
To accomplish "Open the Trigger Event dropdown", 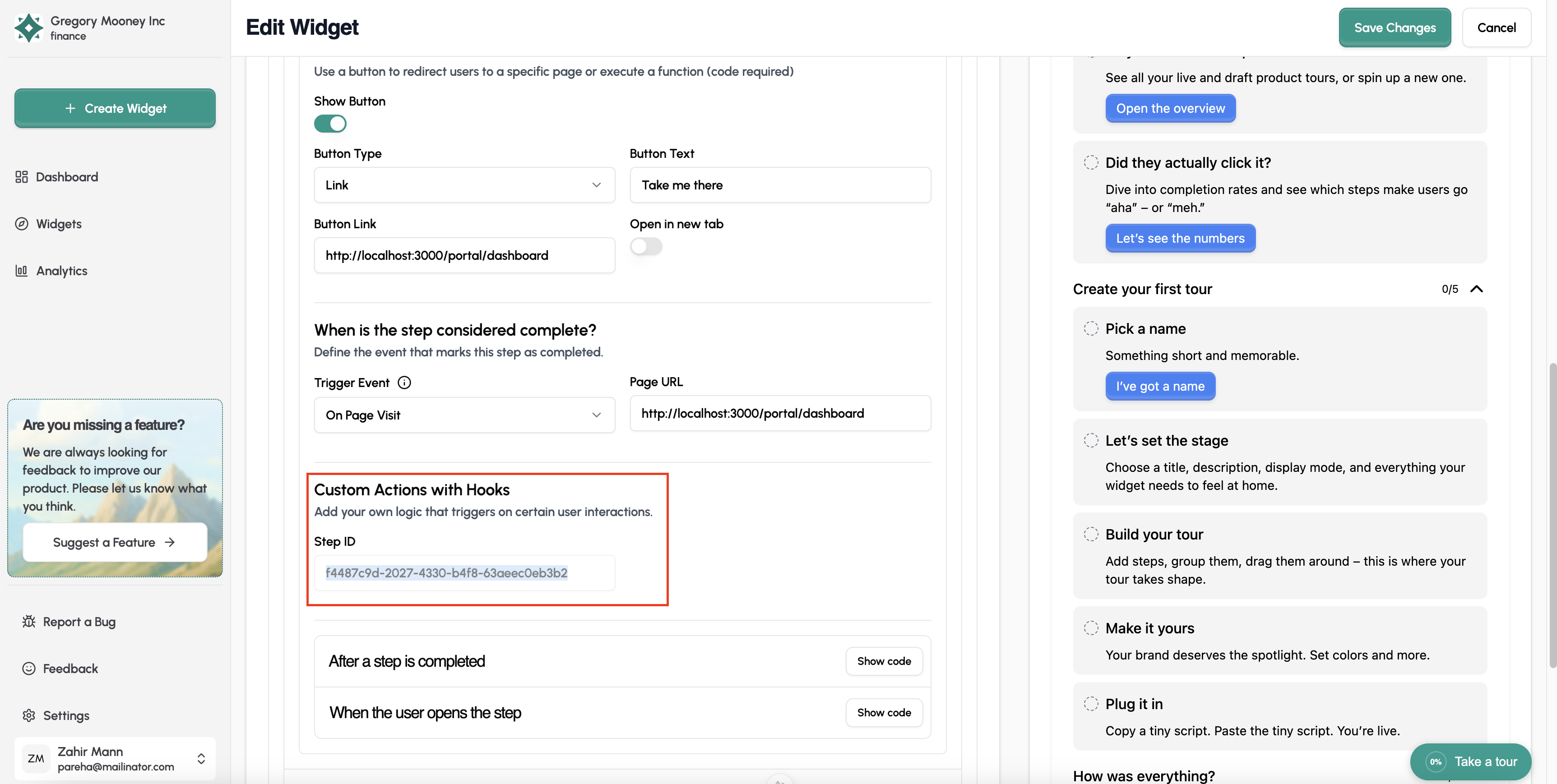I will 463,415.
